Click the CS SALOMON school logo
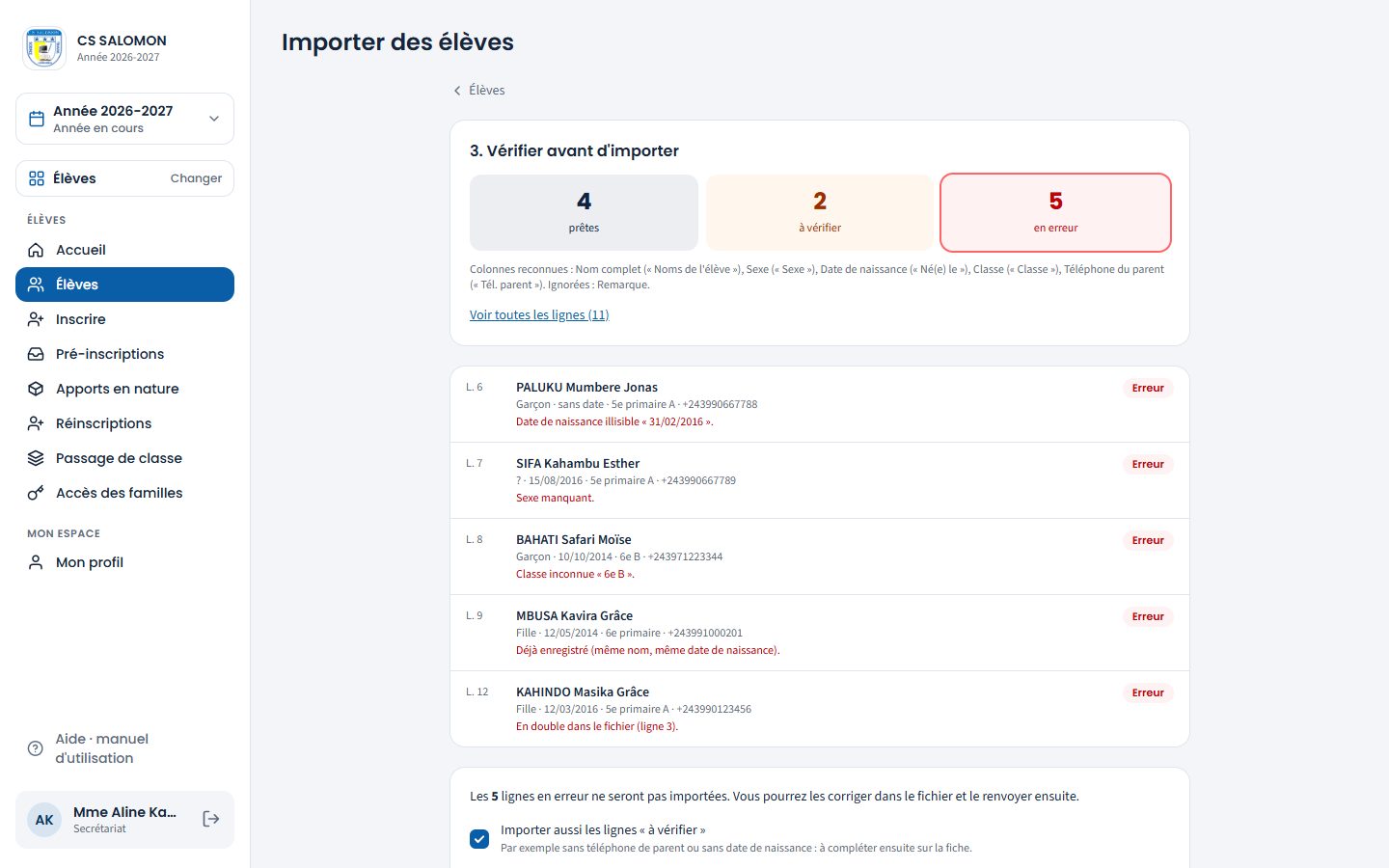Screen dimensions: 1389x868 pyautogui.click(x=44, y=48)
